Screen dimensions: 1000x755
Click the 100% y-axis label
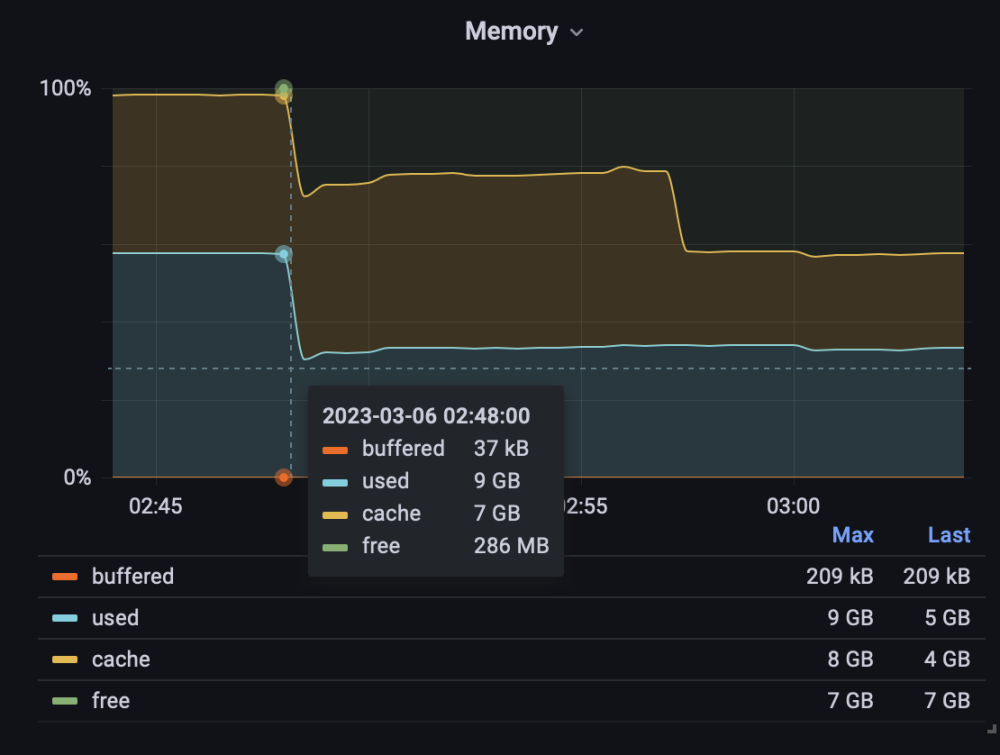pyautogui.click(x=65, y=89)
